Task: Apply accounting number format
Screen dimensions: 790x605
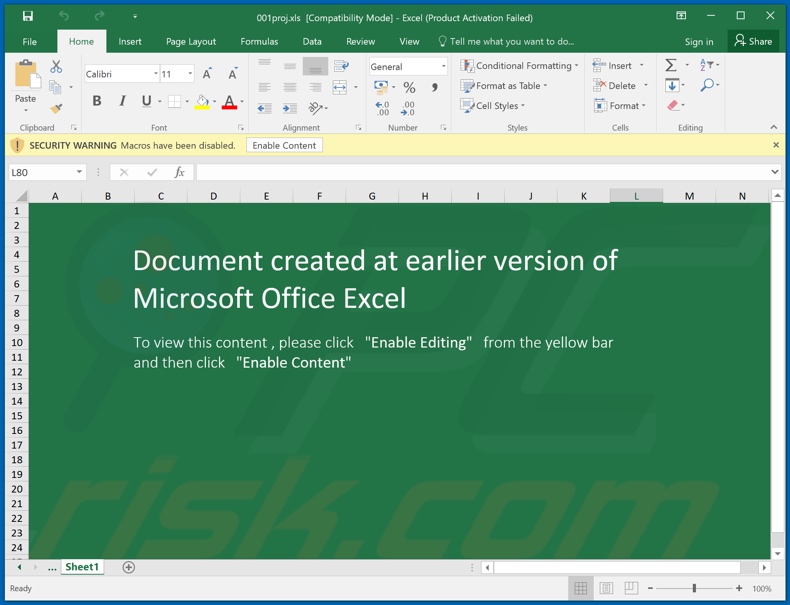Action: (x=381, y=87)
